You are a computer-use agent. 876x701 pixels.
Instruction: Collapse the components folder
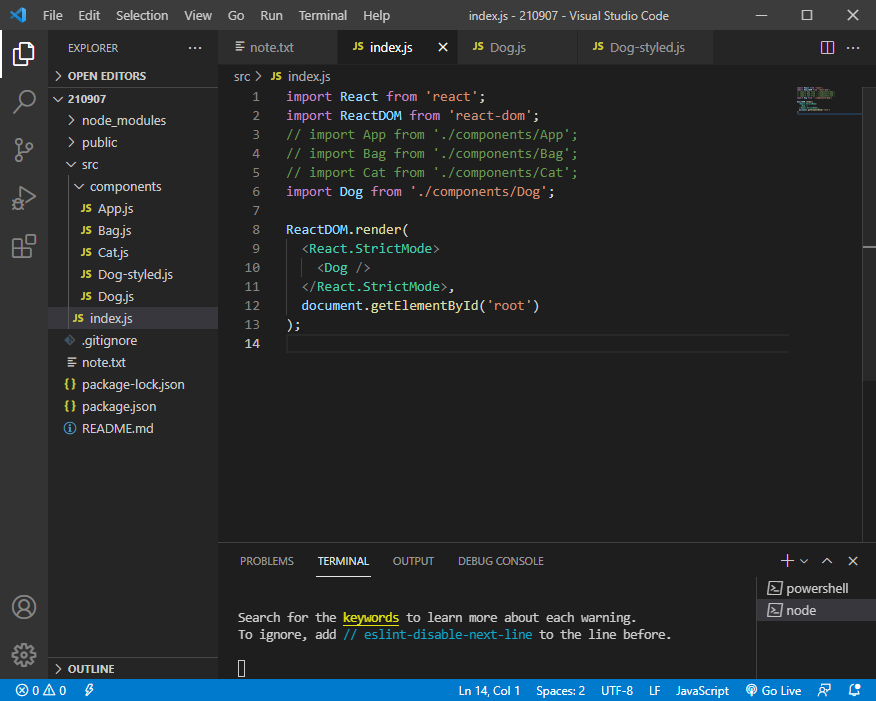pos(133,187)
